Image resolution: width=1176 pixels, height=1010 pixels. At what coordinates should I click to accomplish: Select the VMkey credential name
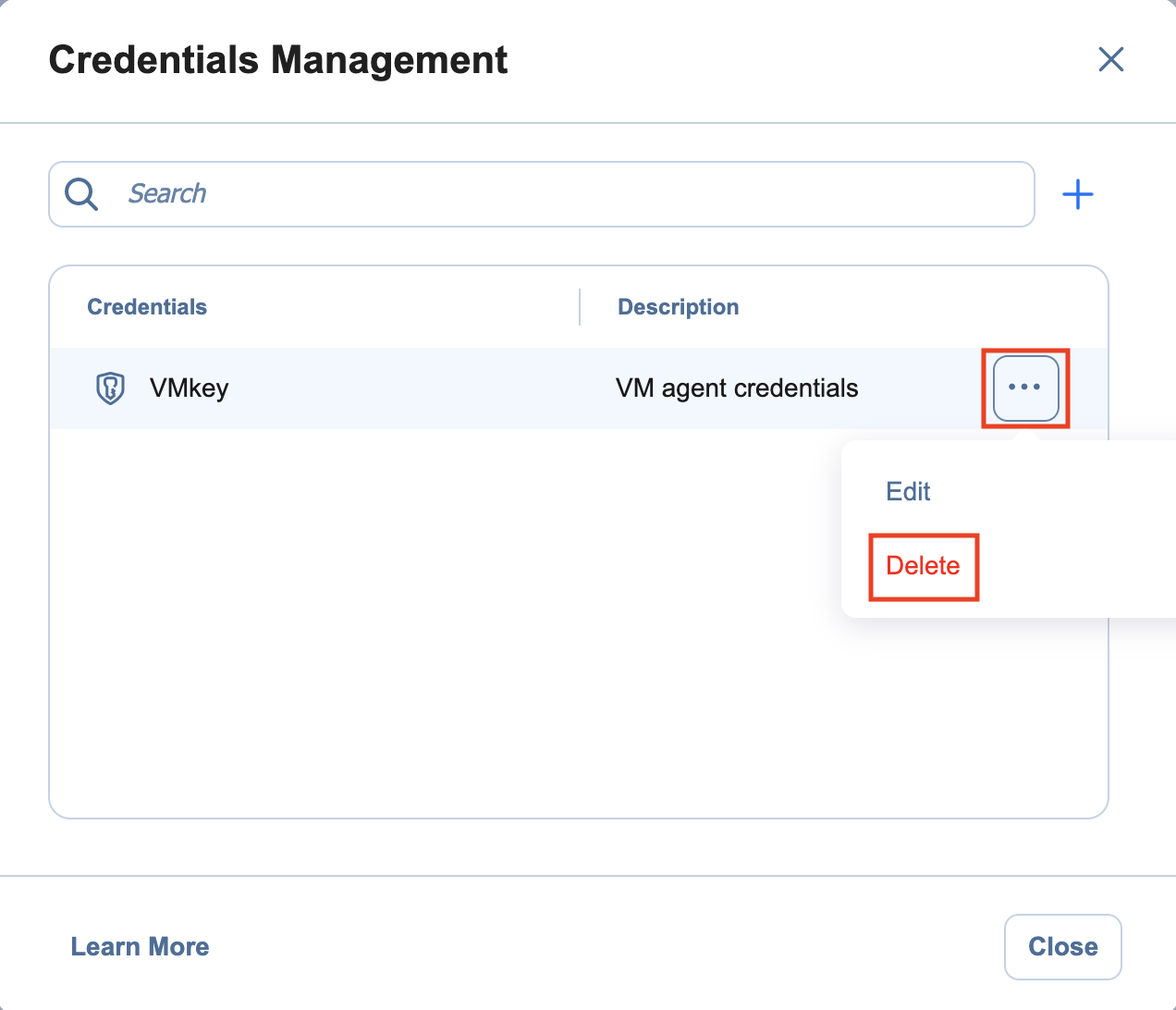pos(190,388)
